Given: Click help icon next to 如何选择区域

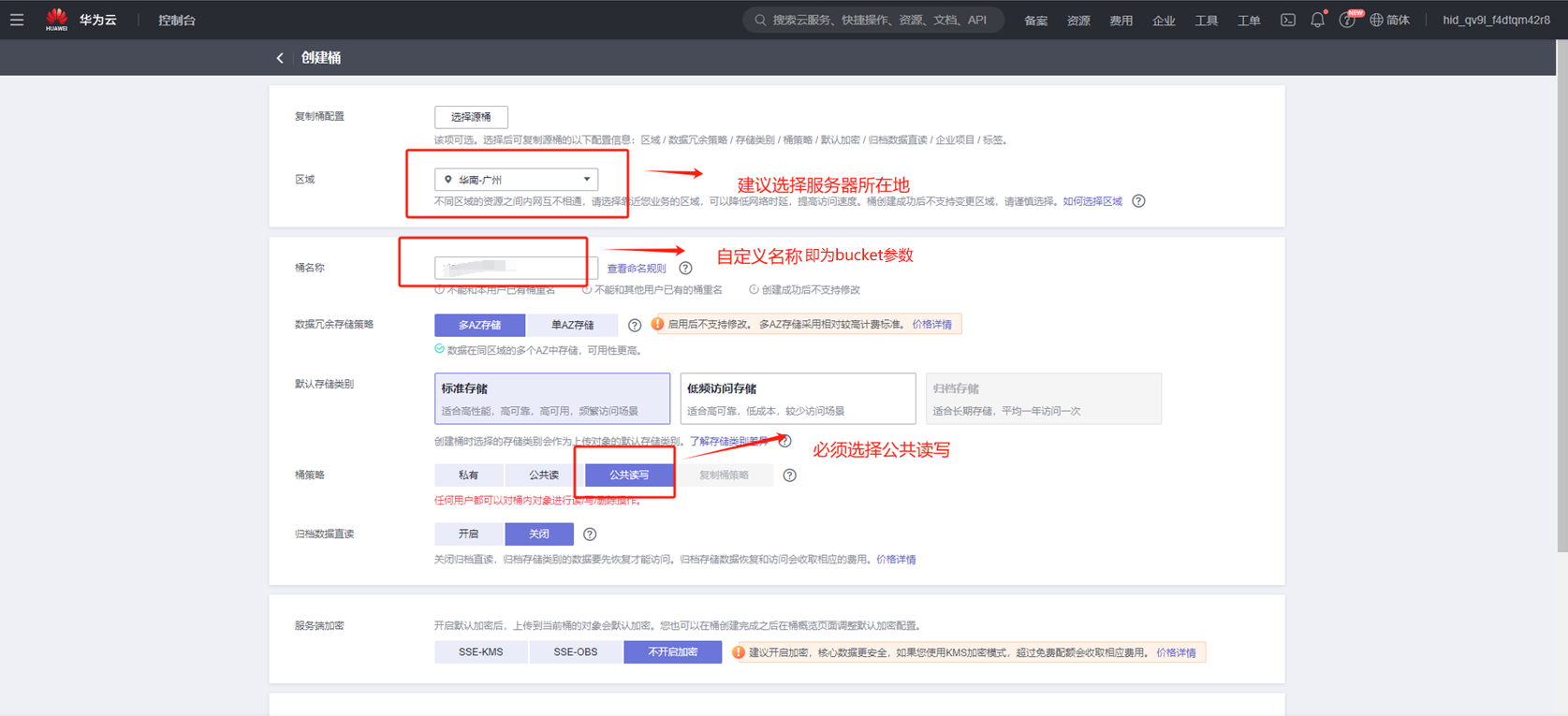Looking at the screenshot, I should [1138, 201].
